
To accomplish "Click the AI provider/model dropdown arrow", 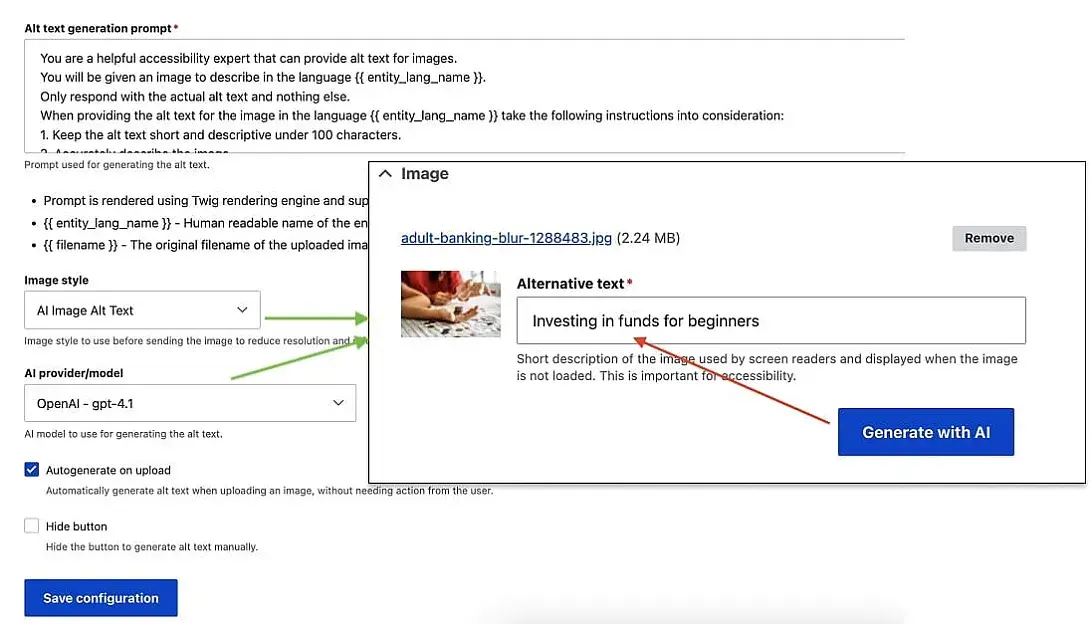I will (x=338, y=403).
